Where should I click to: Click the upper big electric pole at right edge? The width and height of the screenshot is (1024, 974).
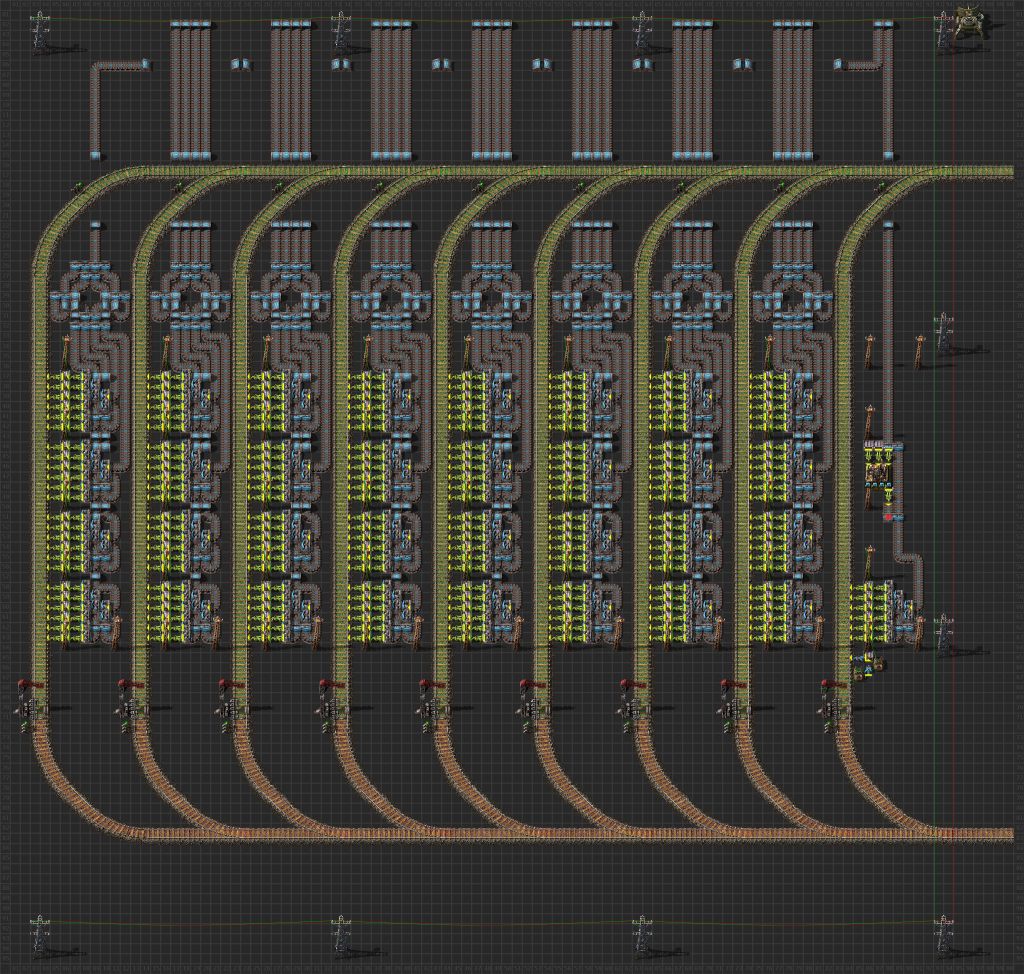tap(944, 333)
